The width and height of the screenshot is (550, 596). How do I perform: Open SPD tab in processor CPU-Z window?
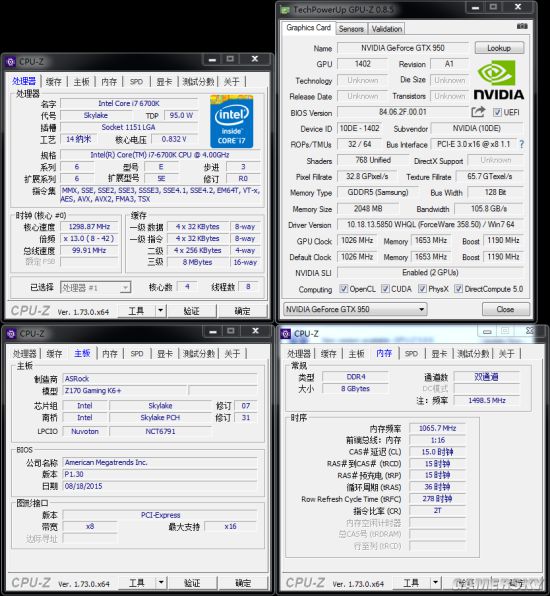pyautogui.click(x=136, y=81)
